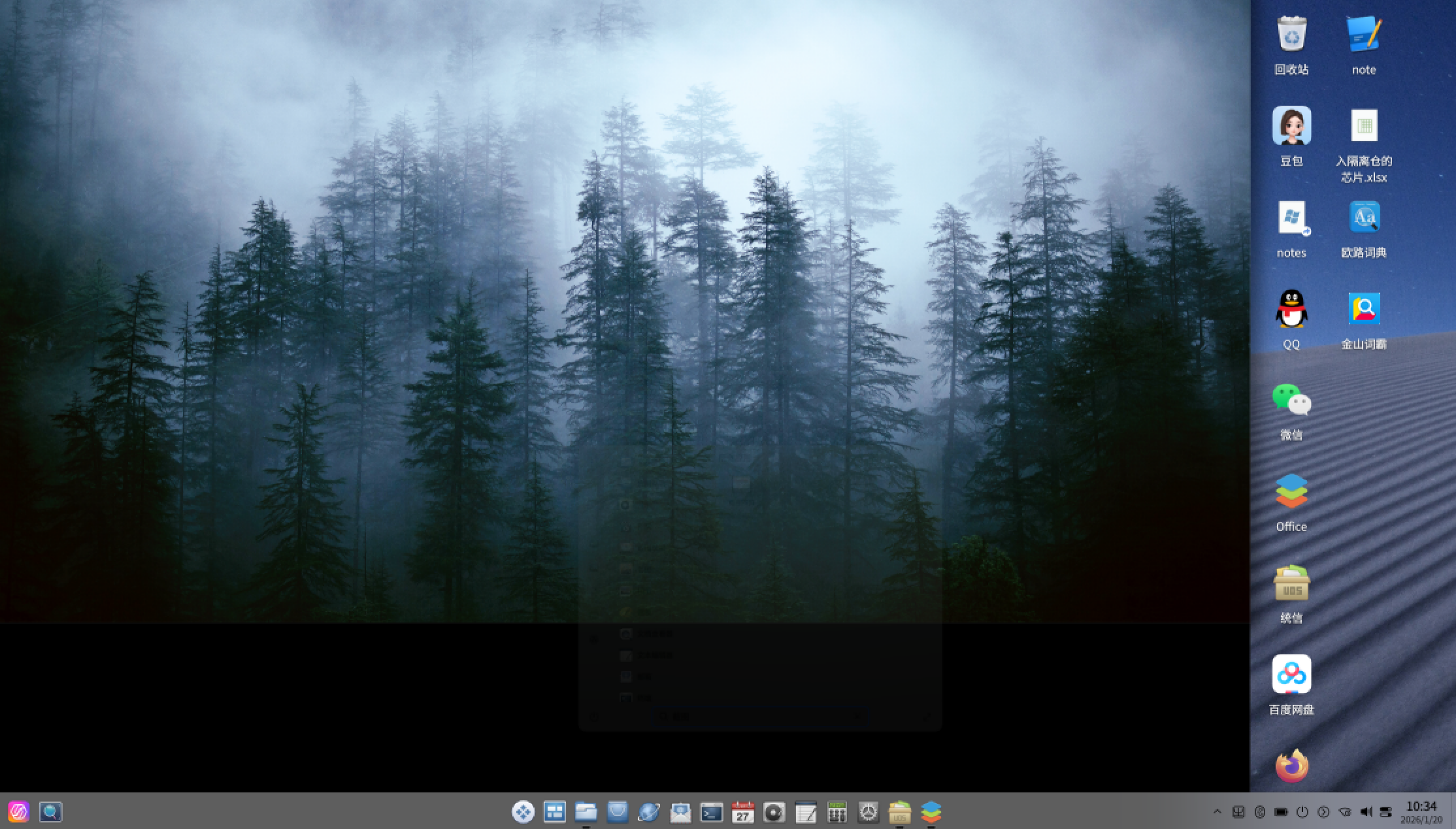Open the calendar icon showing 27
Screen dimensions: 1456x829
click(x=743, y=812)
